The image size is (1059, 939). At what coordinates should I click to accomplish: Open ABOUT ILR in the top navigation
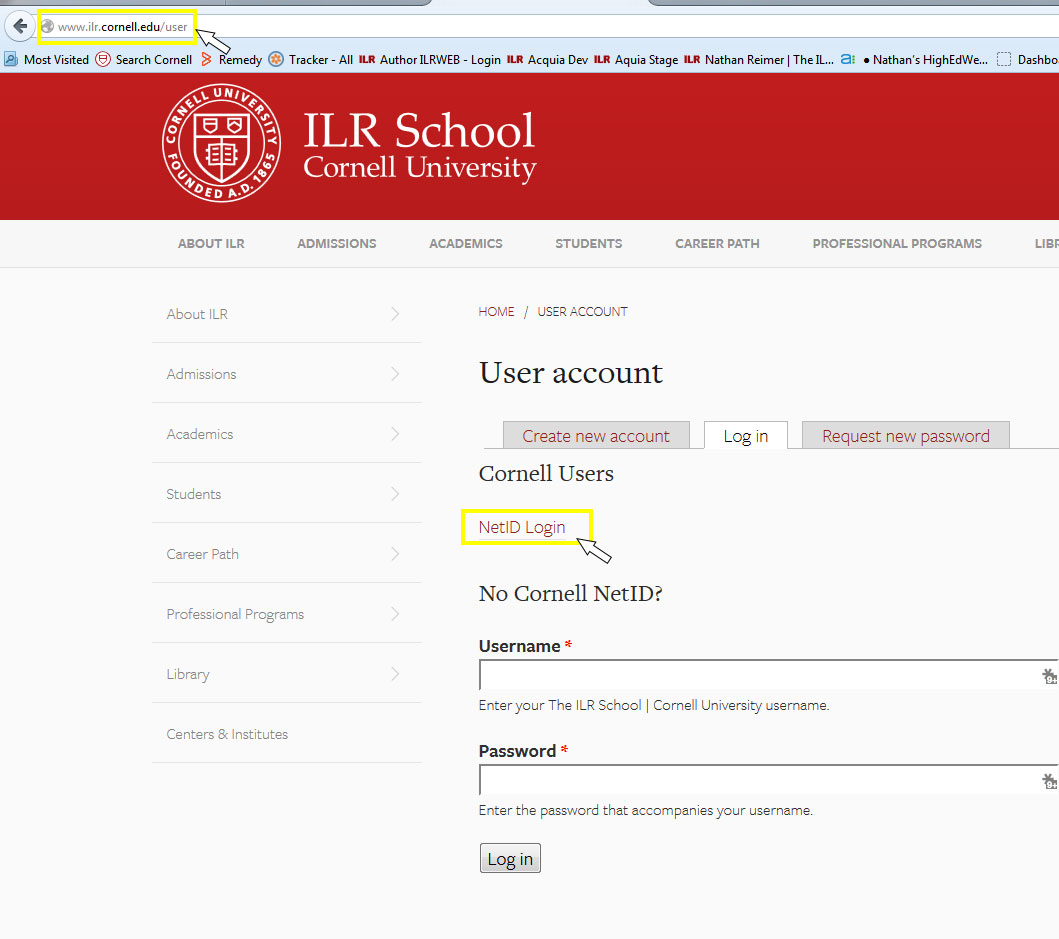click(x=211, y=243)
